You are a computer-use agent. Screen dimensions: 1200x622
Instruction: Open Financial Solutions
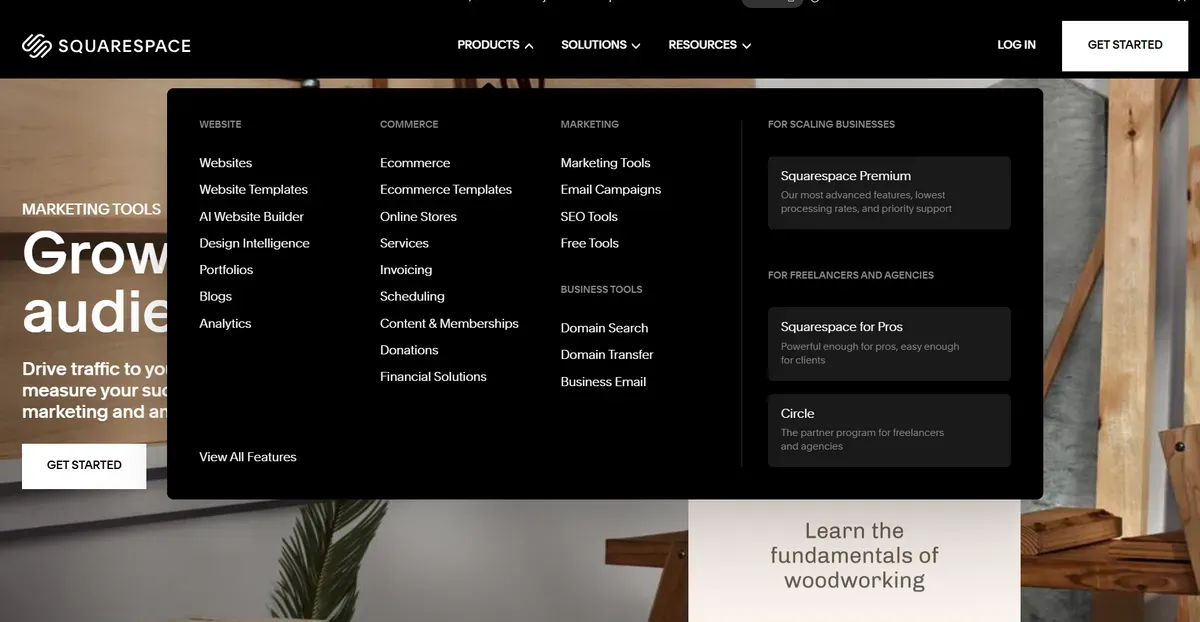tap(433, 377)
